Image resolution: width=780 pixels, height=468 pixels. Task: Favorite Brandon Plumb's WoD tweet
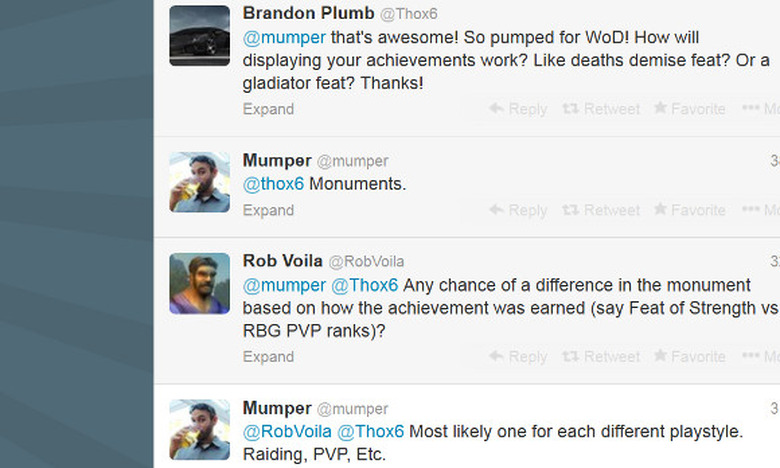pyautogui.click(x=689, y=109)
